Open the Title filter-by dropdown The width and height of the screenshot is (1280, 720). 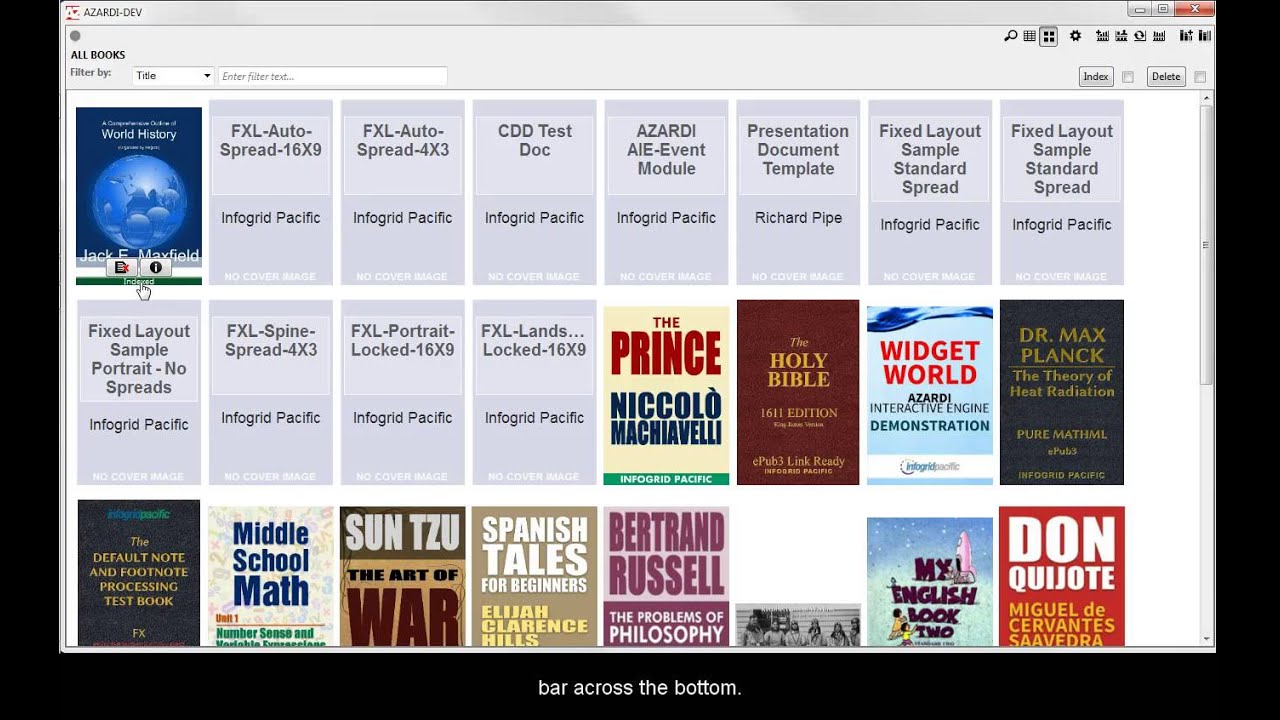click(x=173, y=76)
